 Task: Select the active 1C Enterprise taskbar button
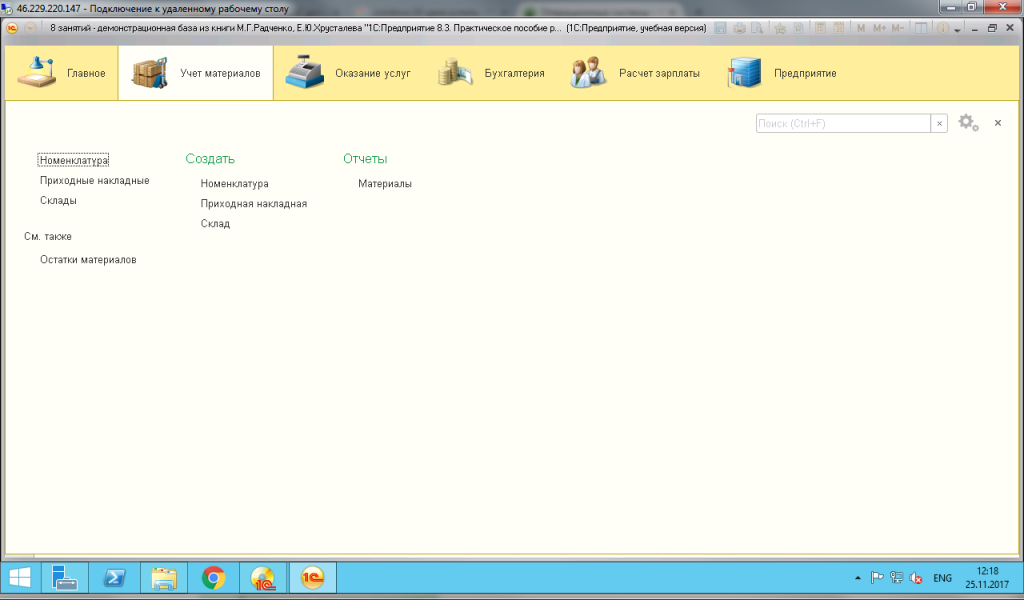click(313, 578)
